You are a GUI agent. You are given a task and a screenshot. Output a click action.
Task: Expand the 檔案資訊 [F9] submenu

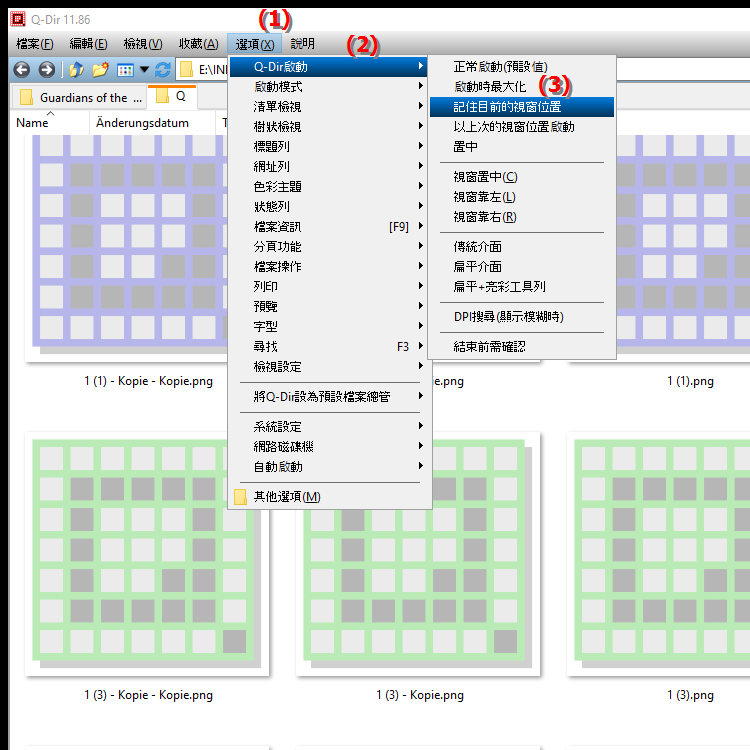click(x=329, y=227)
